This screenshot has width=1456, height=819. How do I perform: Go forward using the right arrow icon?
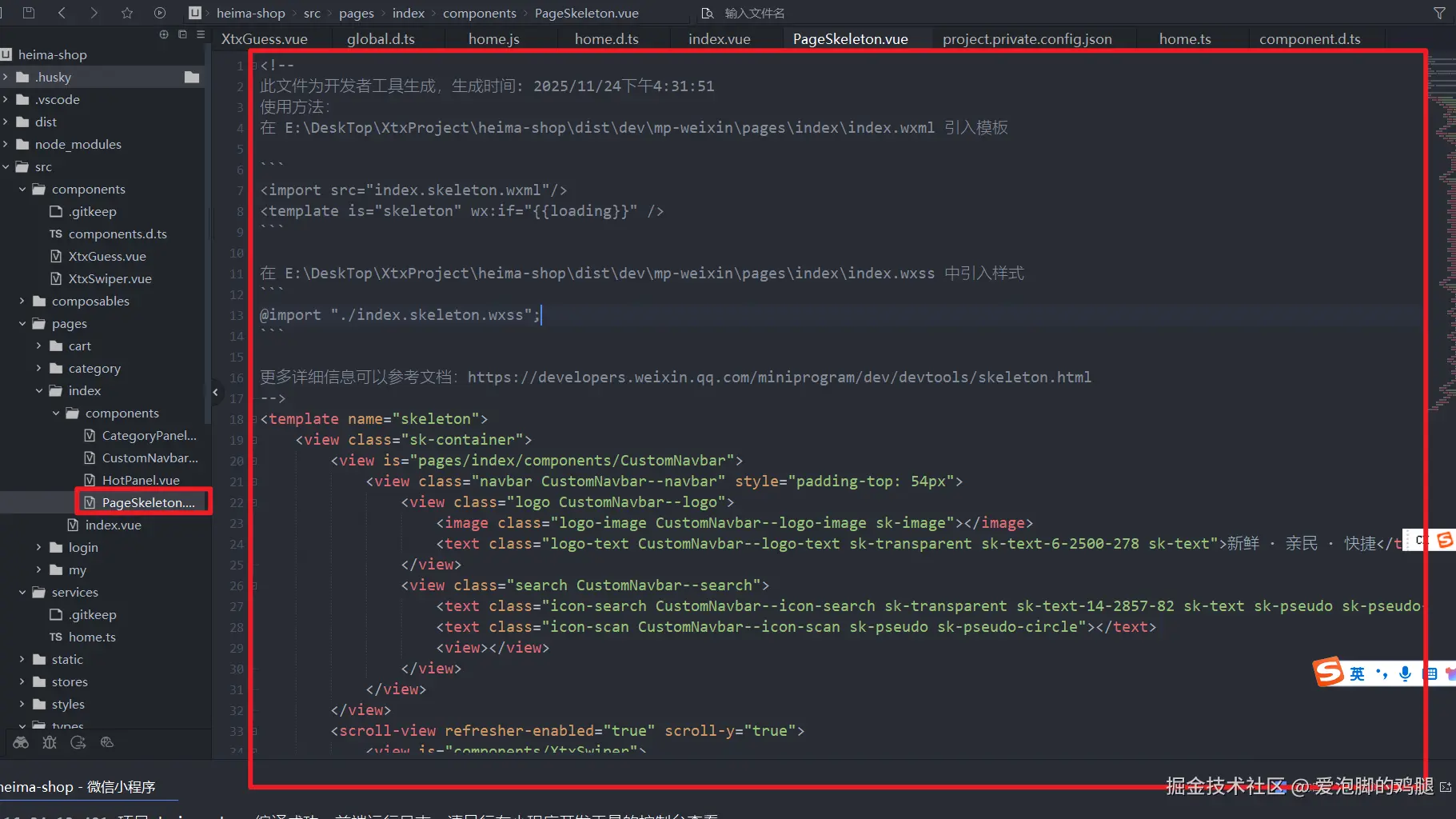click(x=94, y=13)
